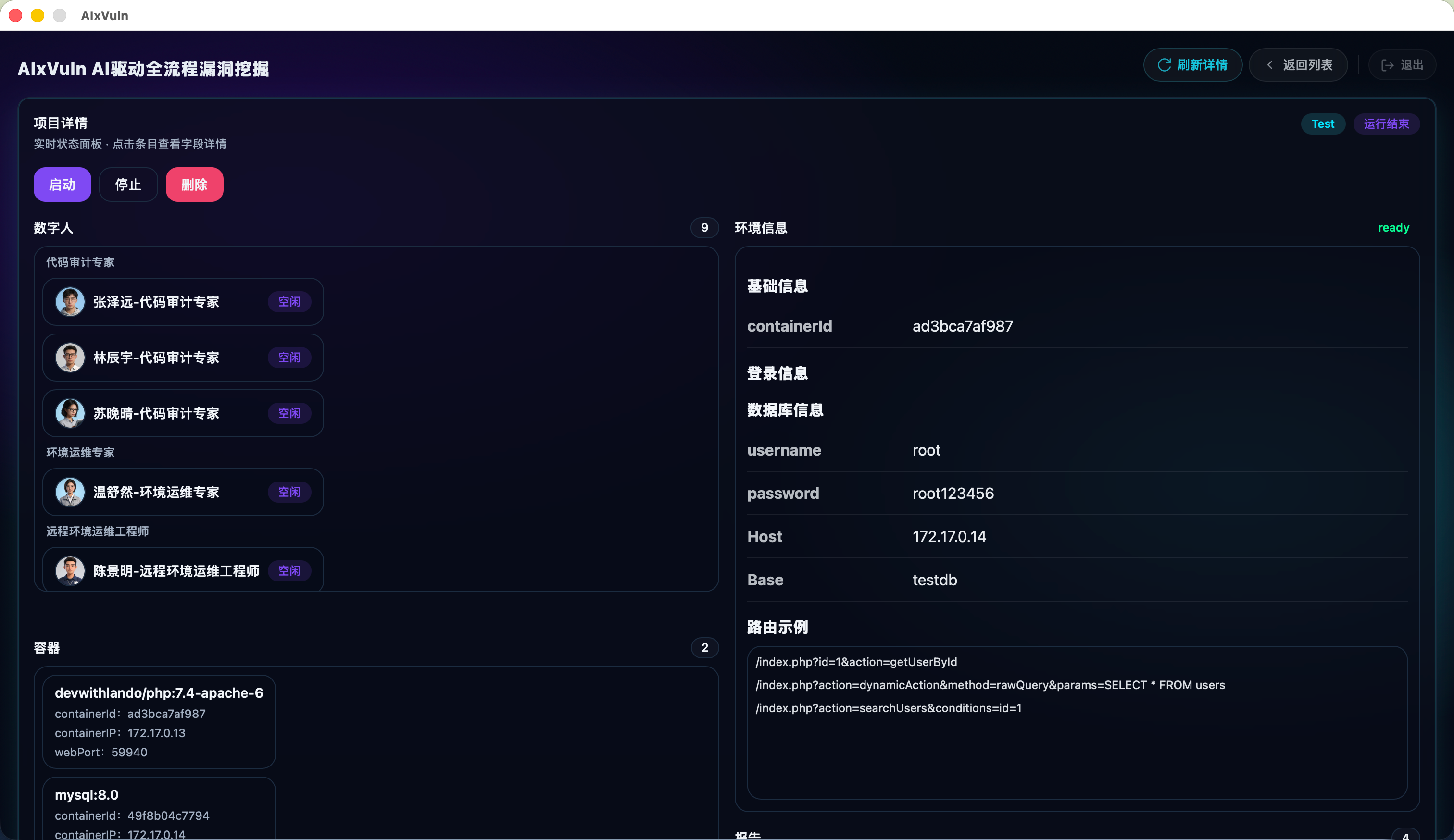The image size is (1454, 840).
Task: Go back using 返回列表 button
Action: click(x=1298, y=65)
